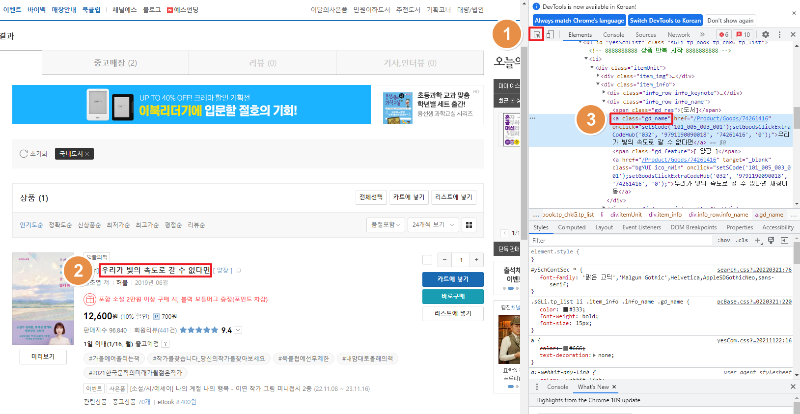Show more DevTools tabs with the chevron
The image size is (800, 414).
pos(702,34)
